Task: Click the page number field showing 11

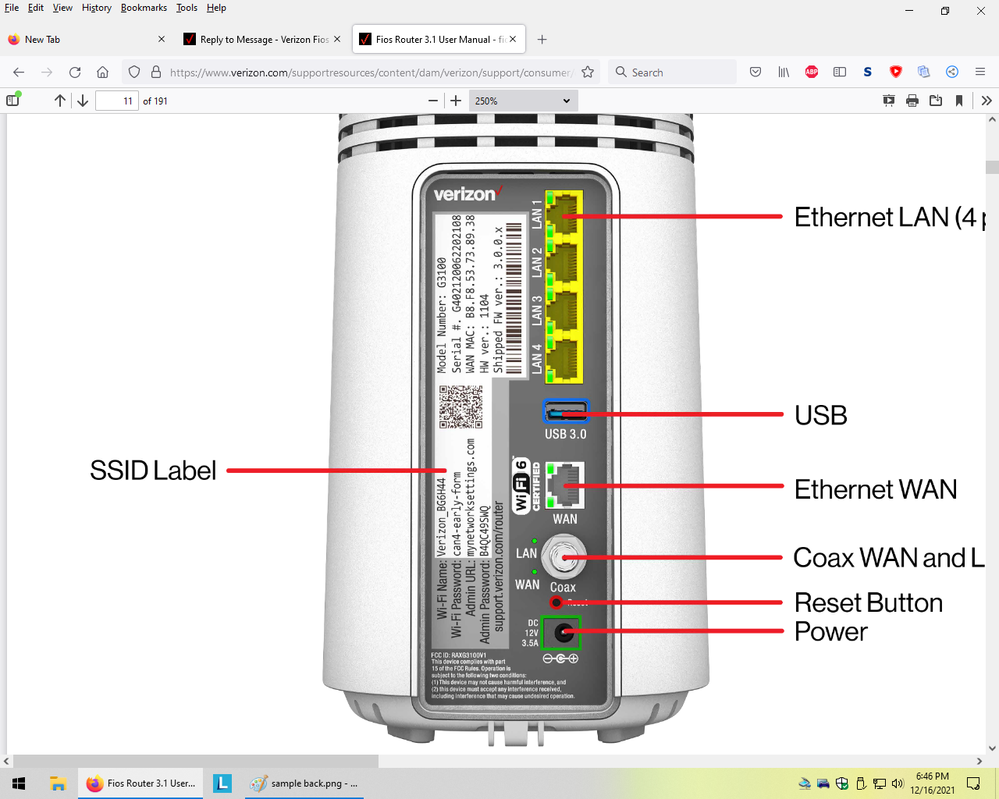Action: [117, 101]
